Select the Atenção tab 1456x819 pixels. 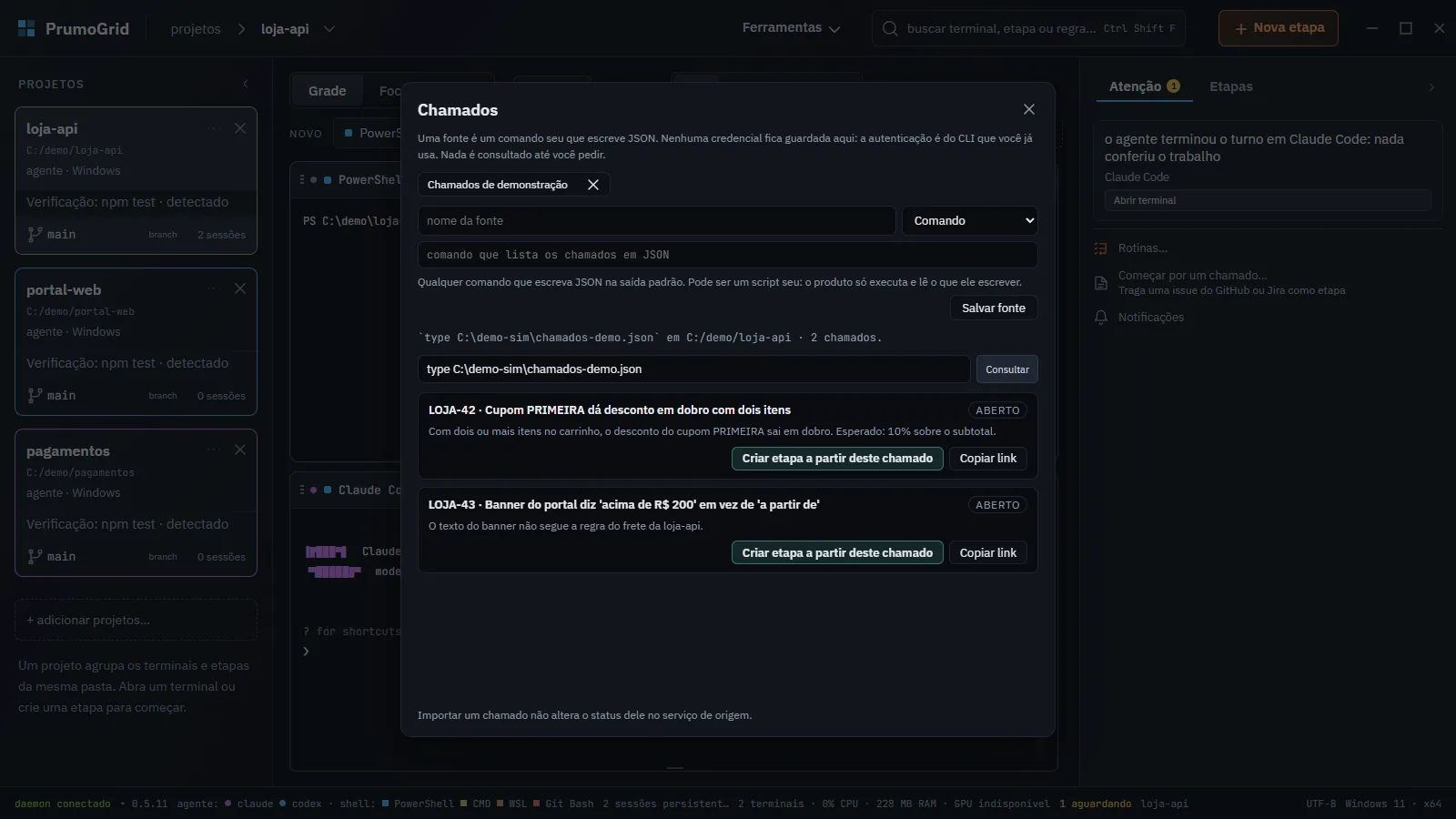pyautogui.click(x=1144, y=86)
